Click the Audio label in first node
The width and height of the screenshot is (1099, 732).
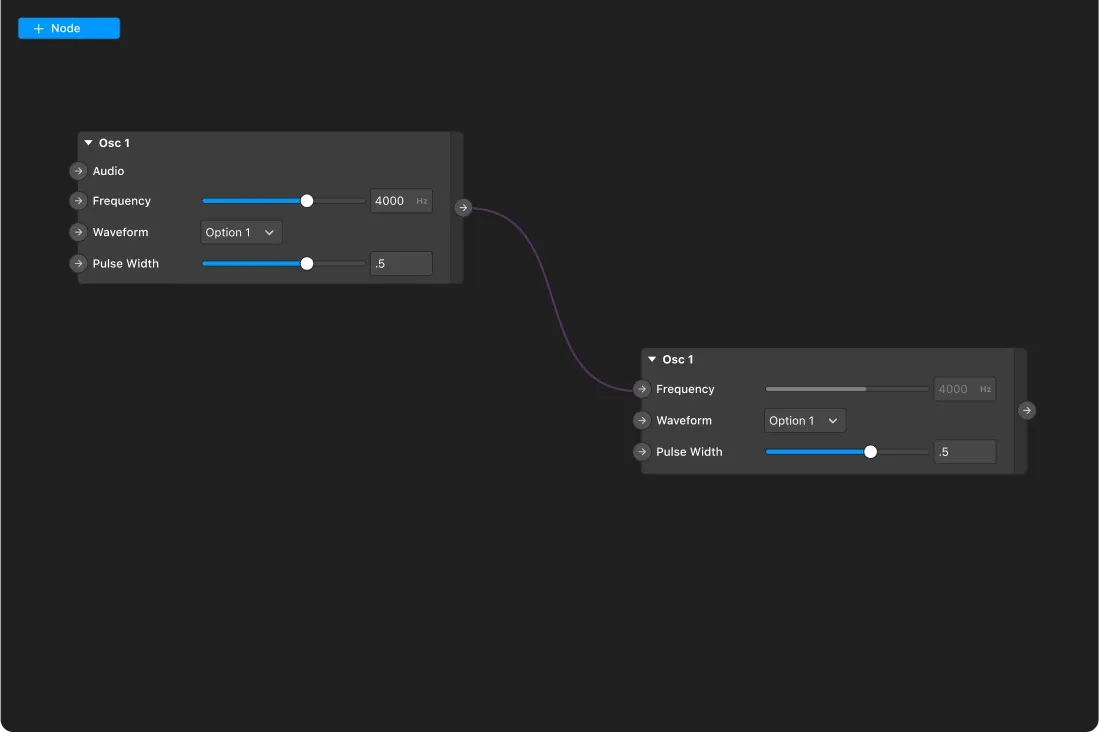108,171
